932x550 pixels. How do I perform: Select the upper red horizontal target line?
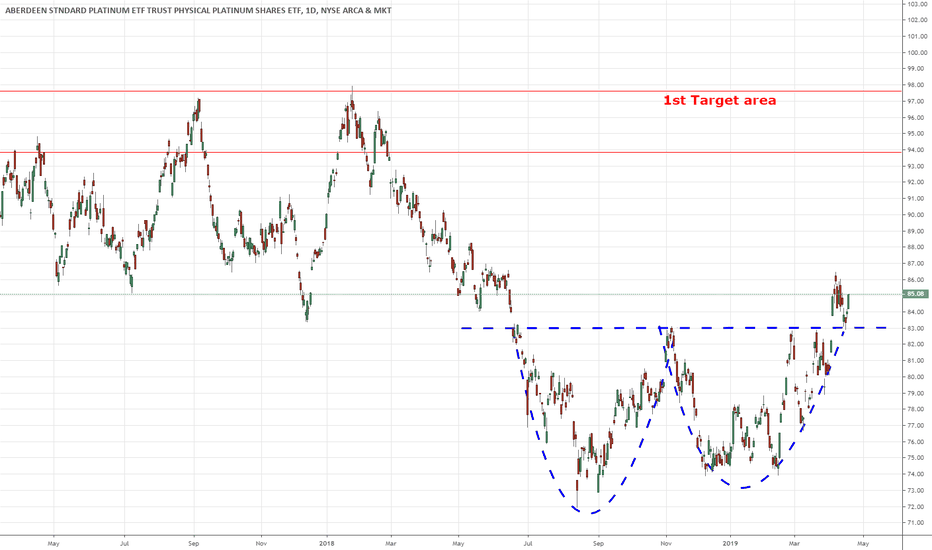tap(451, 91)
